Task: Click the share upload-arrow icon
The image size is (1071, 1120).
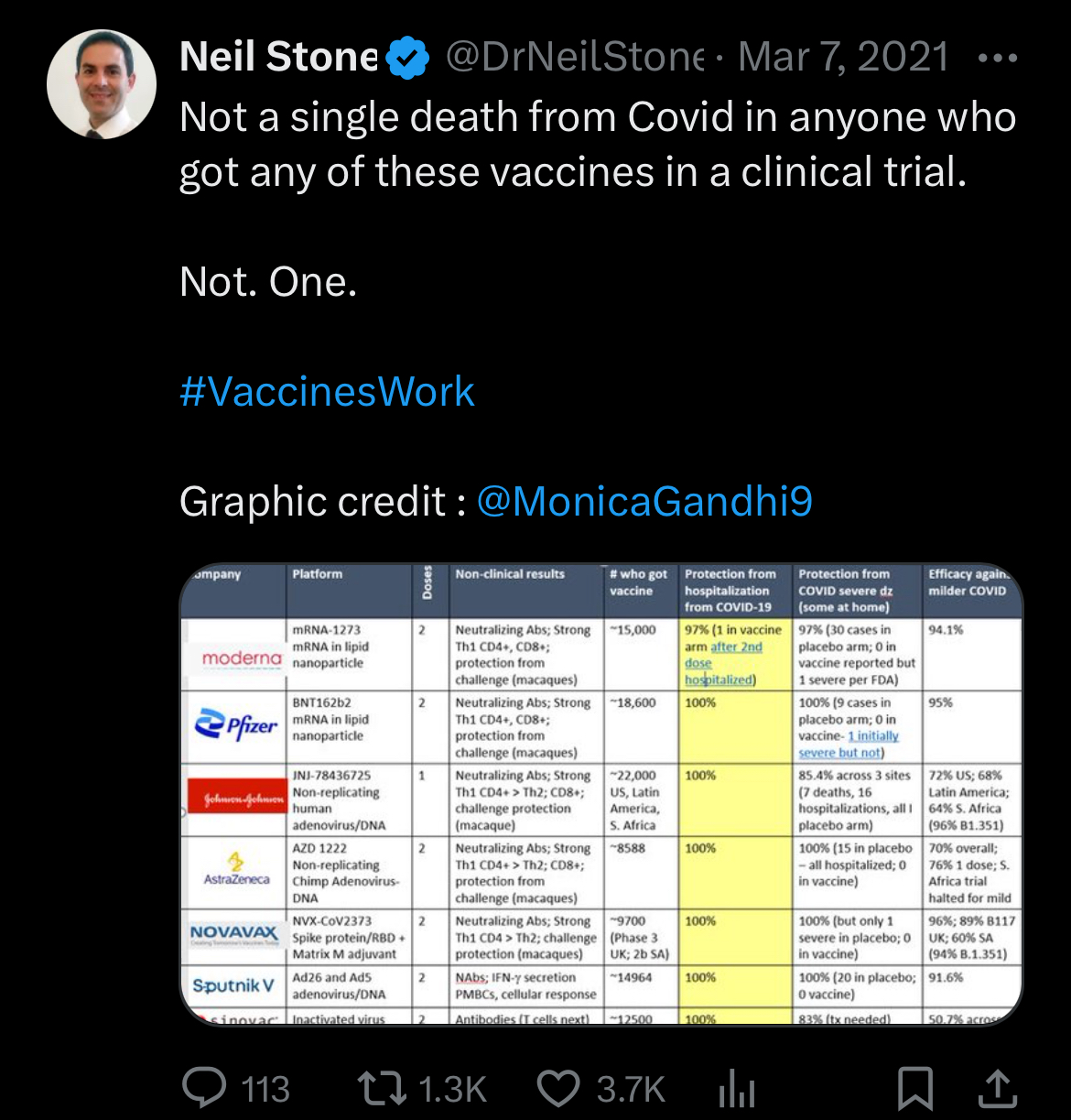Action: pos(998,1088)
